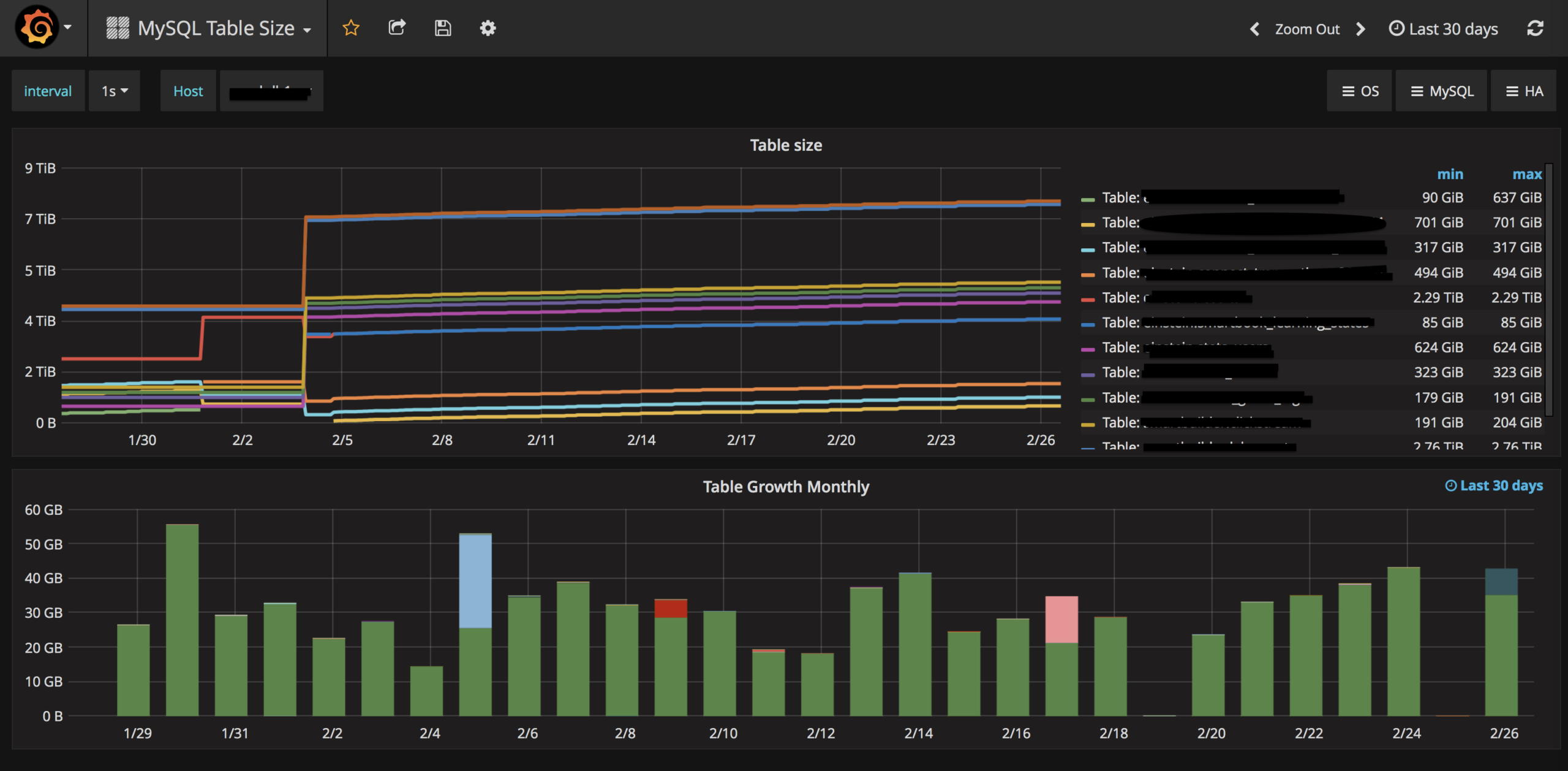The height and width of the screenshot is (771, 1568).
Task: Open the 1s interval dropdown
Action: point(115,91)
